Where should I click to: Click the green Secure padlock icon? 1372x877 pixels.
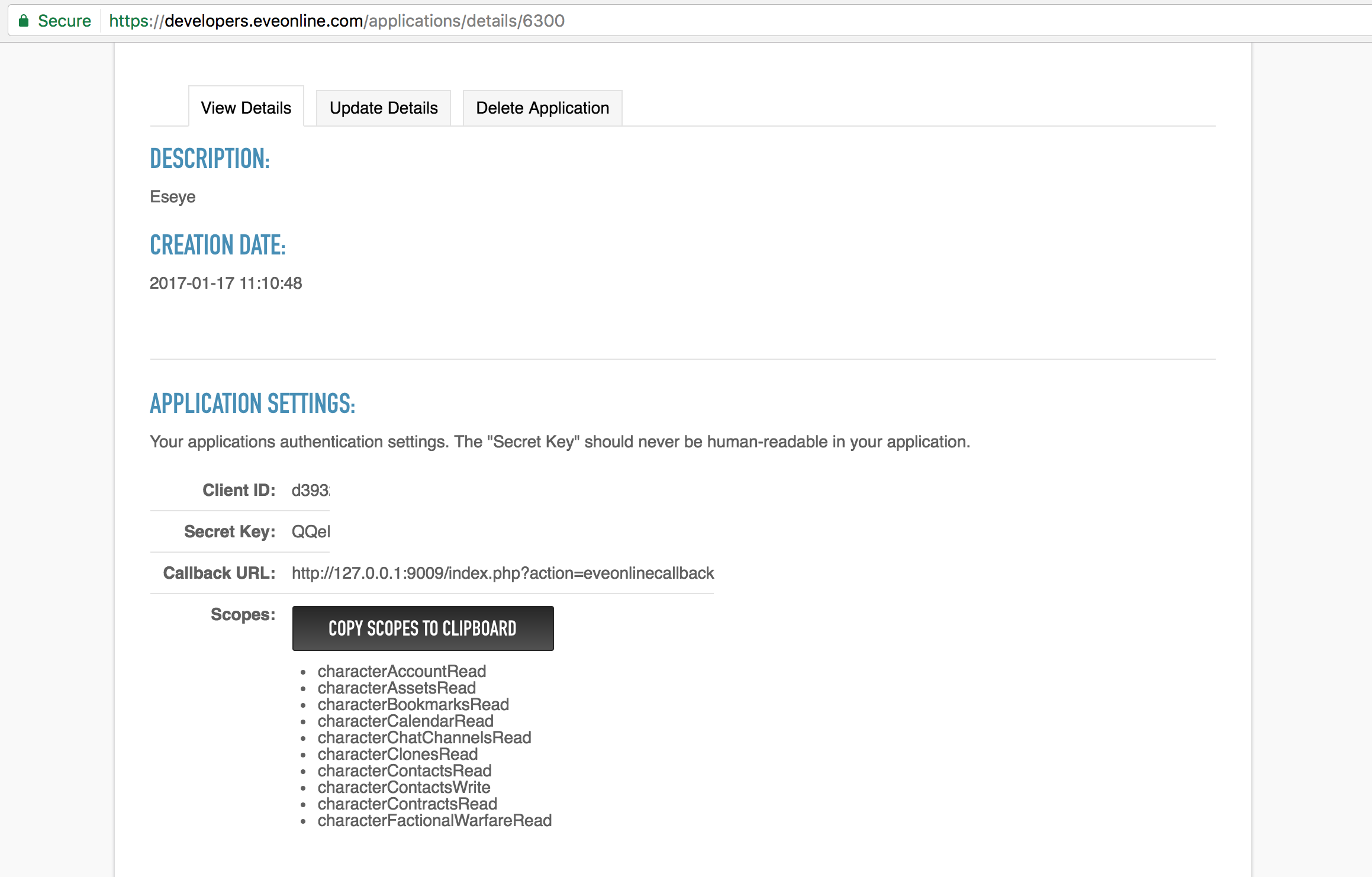[x=24, y=21]
